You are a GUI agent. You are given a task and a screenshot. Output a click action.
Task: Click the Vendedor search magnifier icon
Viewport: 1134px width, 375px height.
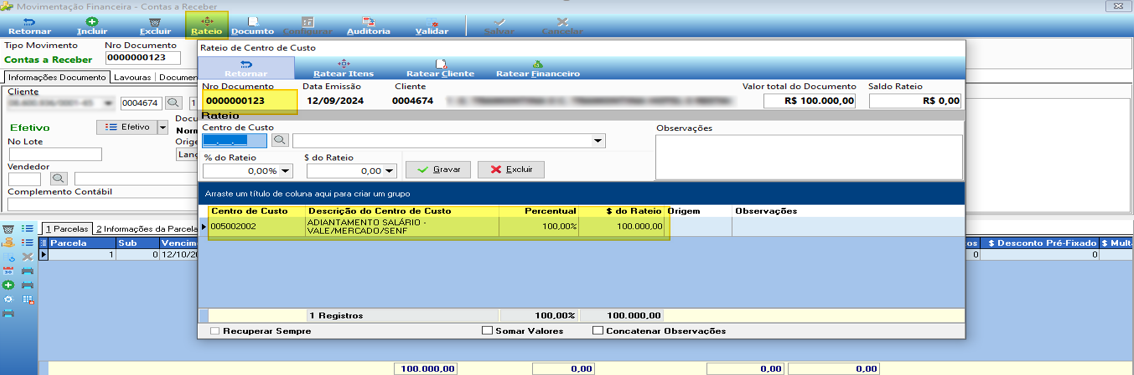pos(59,178)
